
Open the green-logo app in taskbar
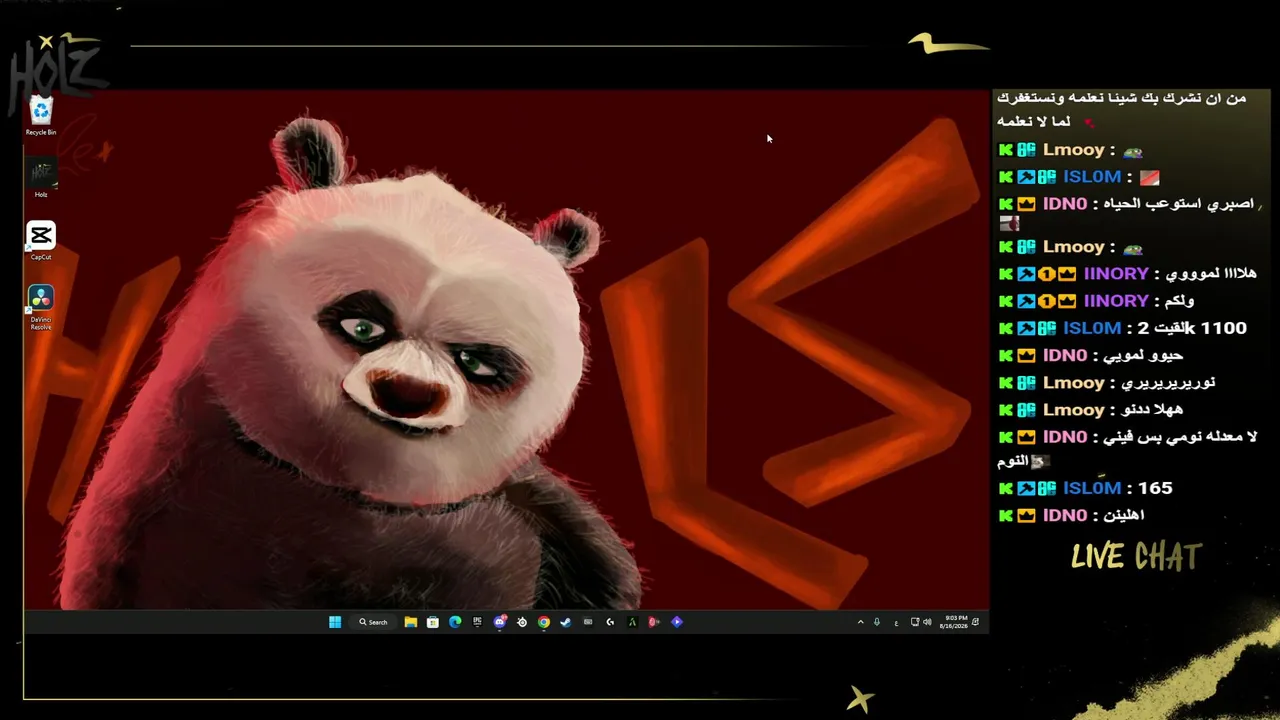(x=632, y=622)
